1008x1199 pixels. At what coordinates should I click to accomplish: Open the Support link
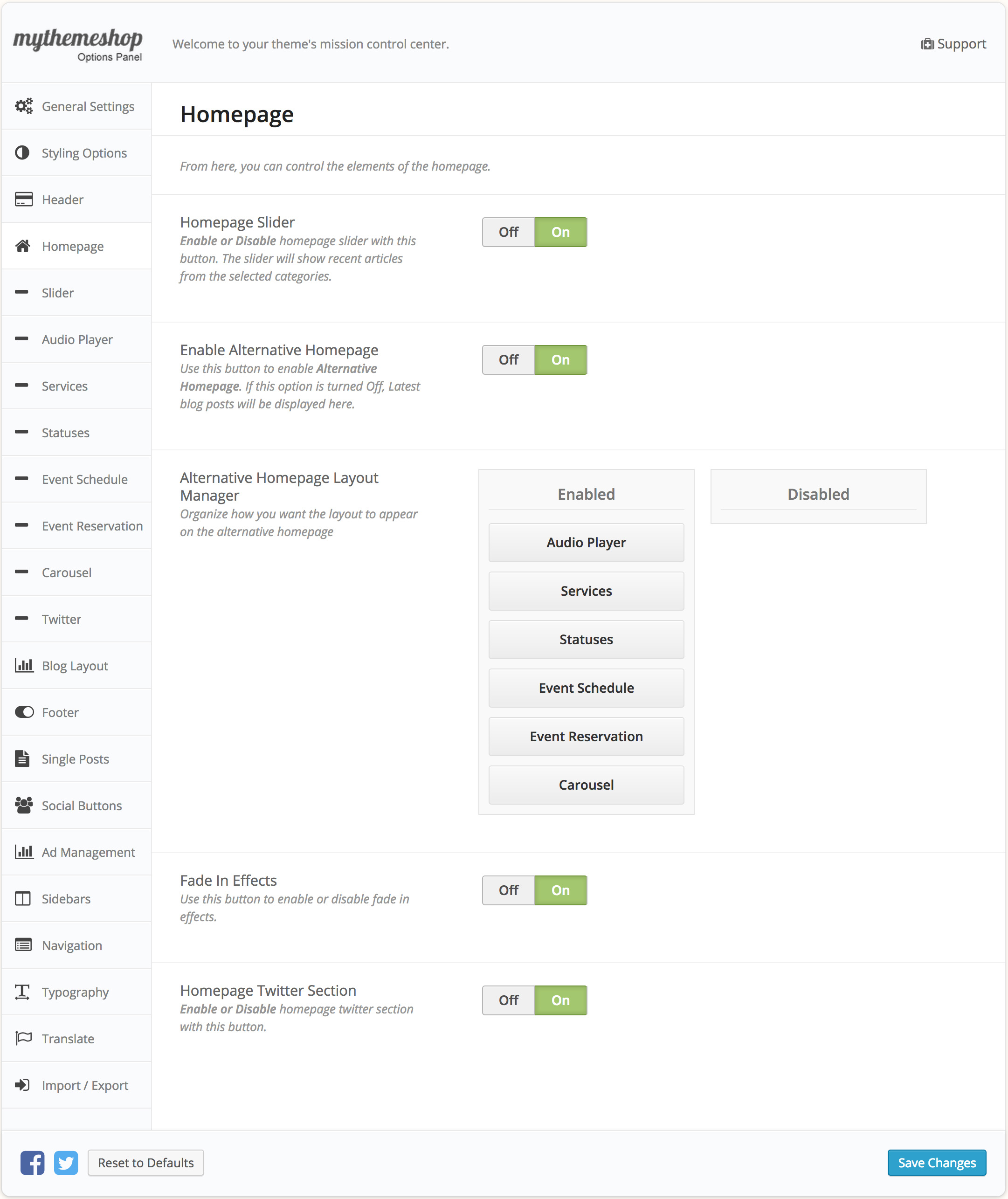(953, 44)
